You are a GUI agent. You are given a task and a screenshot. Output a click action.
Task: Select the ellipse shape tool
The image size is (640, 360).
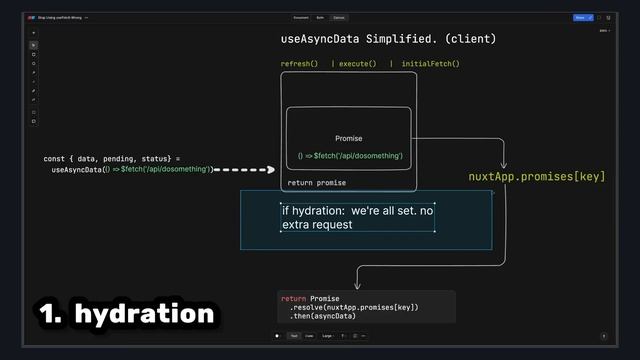pyautogui.click(x=33, y=64)
